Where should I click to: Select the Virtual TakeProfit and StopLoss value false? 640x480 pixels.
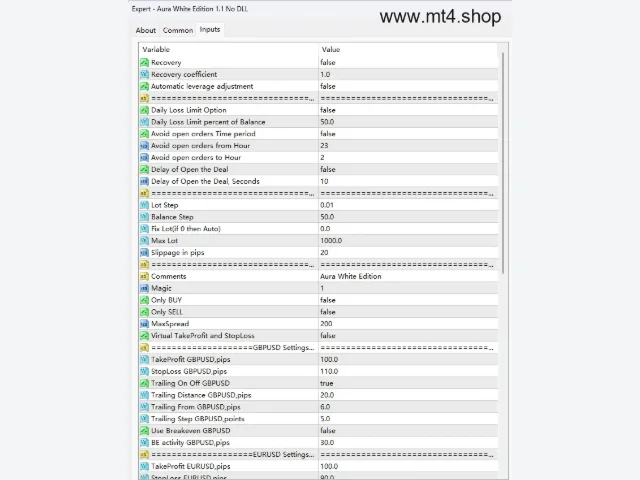(328, 336)
